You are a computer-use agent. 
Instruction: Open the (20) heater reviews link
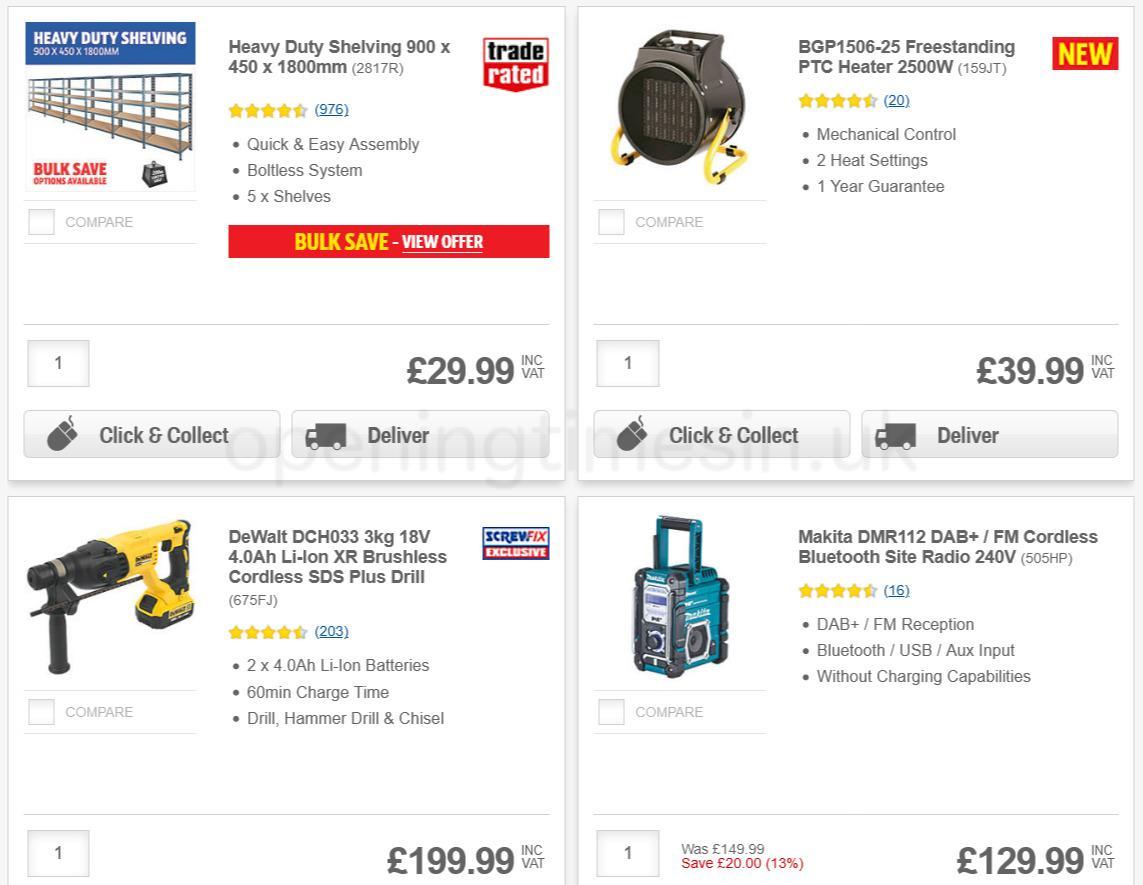(x=896, y=100)
